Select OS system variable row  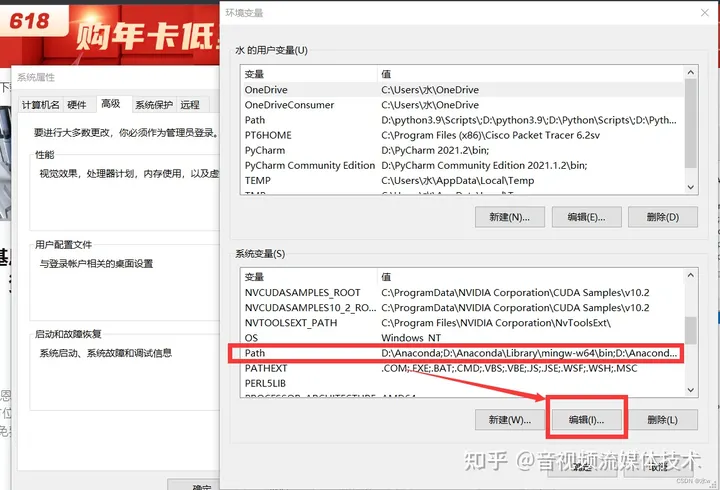[x=462, y=338]
